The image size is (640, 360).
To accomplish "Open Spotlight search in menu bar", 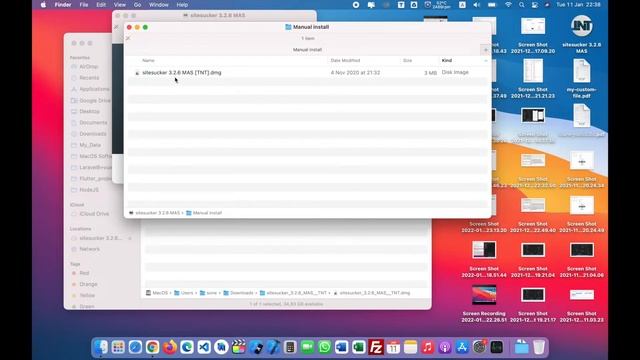I will coord(522,5).
